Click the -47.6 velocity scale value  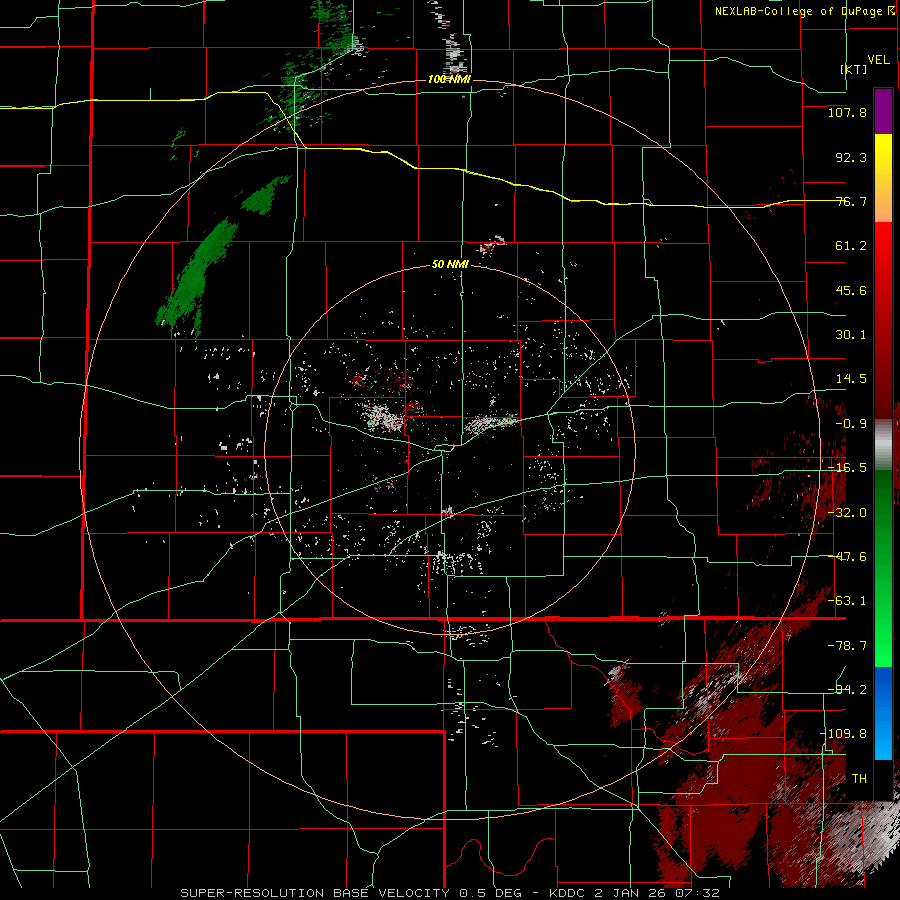[847, 557]
